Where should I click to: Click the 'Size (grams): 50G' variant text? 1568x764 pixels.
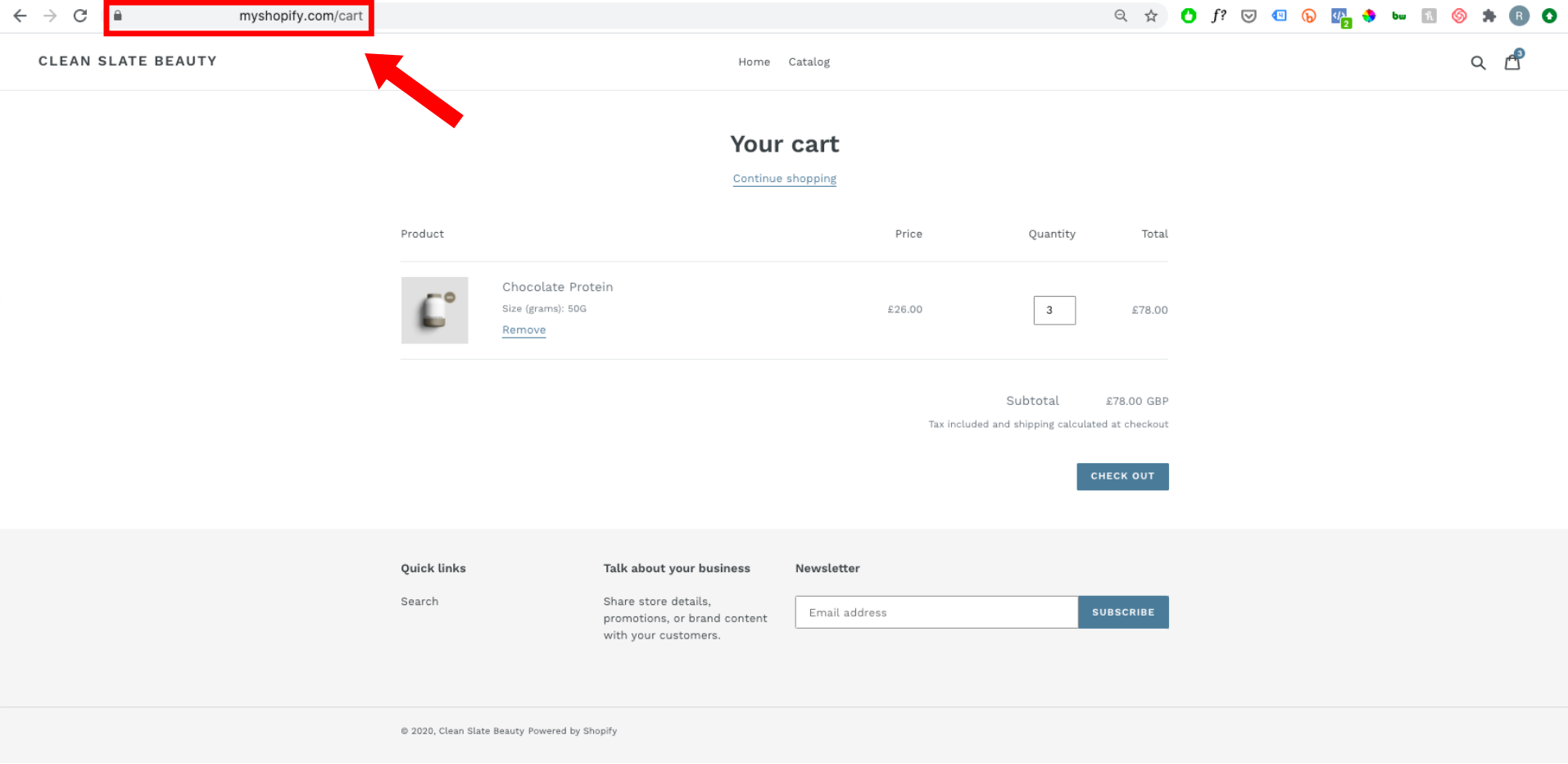[544, 308]
